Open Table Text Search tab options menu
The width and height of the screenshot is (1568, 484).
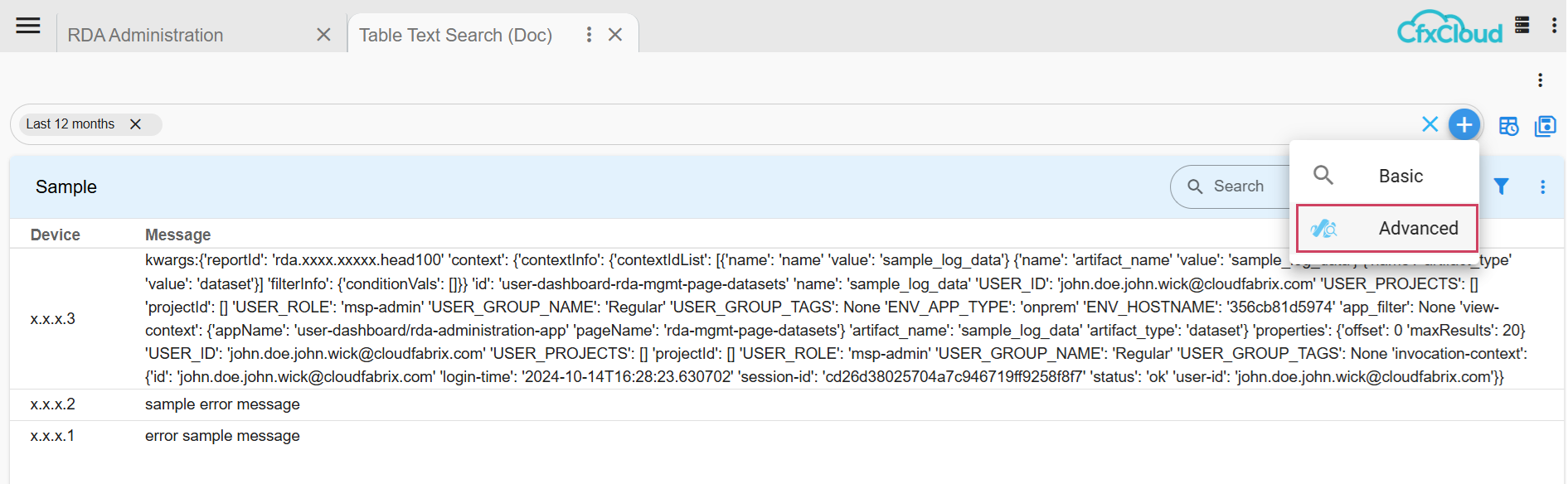[589, 35]
